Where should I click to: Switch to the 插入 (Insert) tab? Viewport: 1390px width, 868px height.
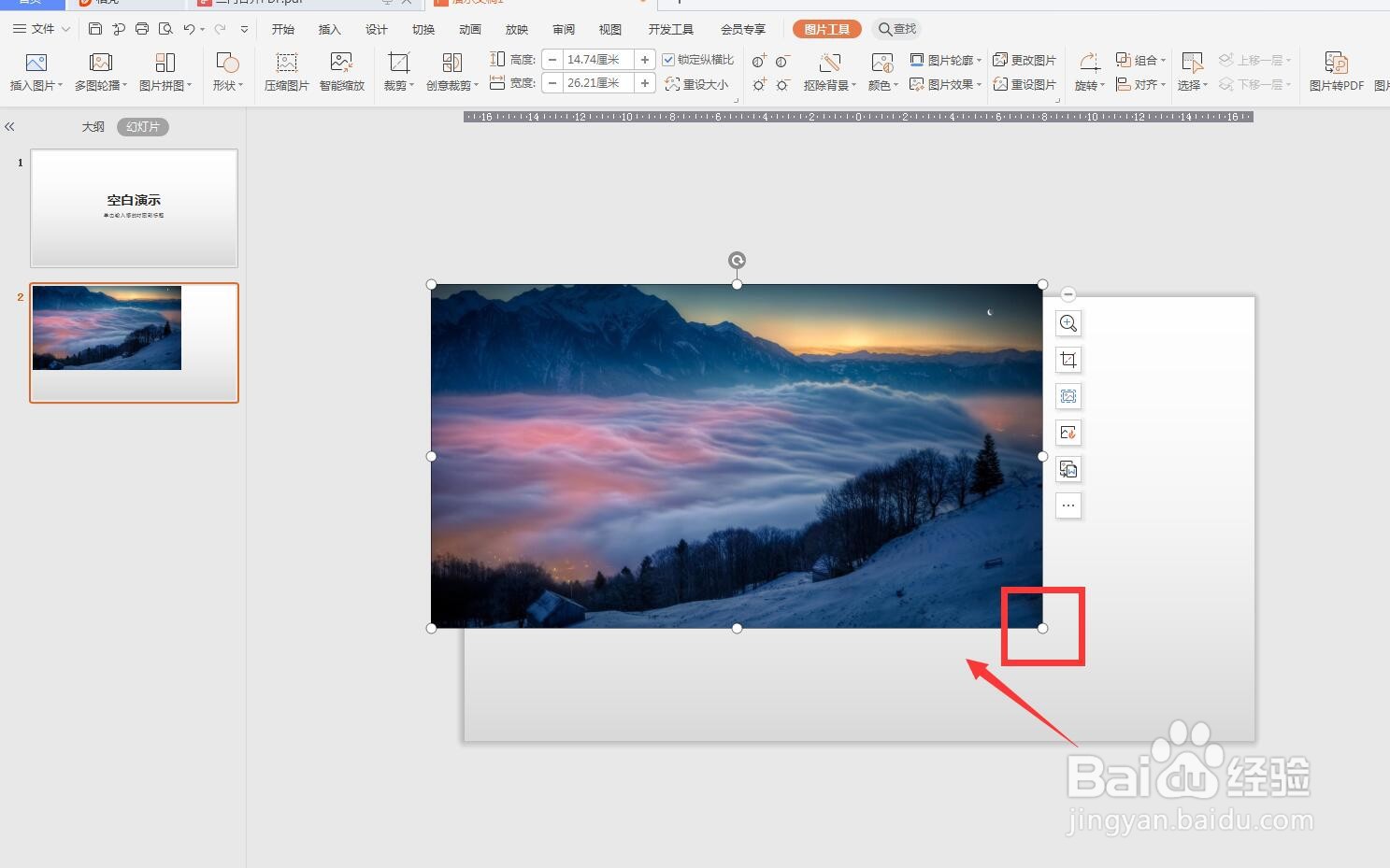[330, 30]
